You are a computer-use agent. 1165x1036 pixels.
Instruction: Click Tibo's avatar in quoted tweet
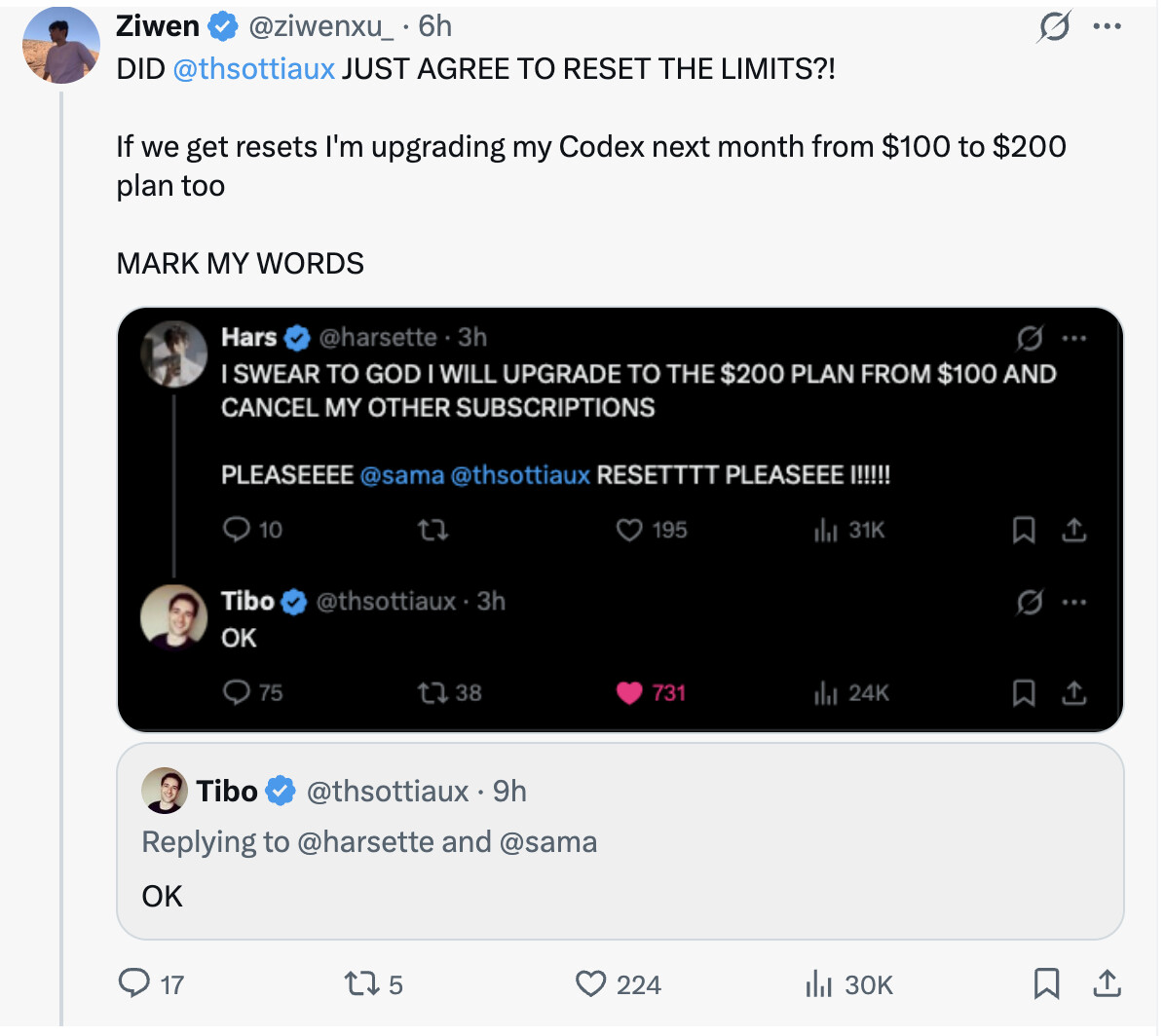coord(164,791)
